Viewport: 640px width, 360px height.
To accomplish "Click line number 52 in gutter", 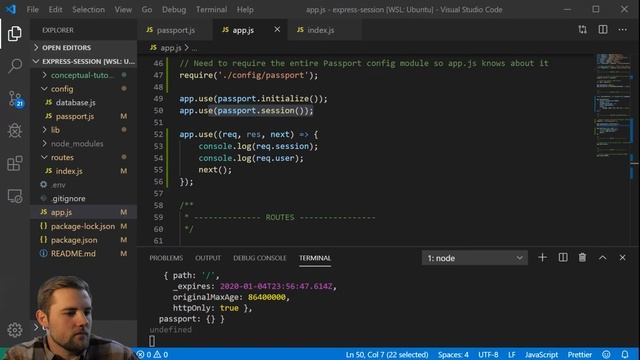I will click(158, 134).
